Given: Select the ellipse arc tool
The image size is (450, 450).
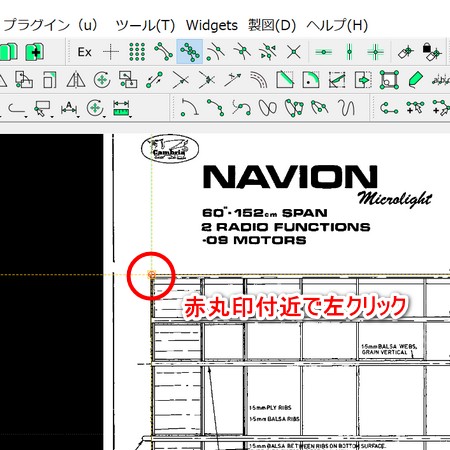Looking at the screenshot, I should pos(268,108).
